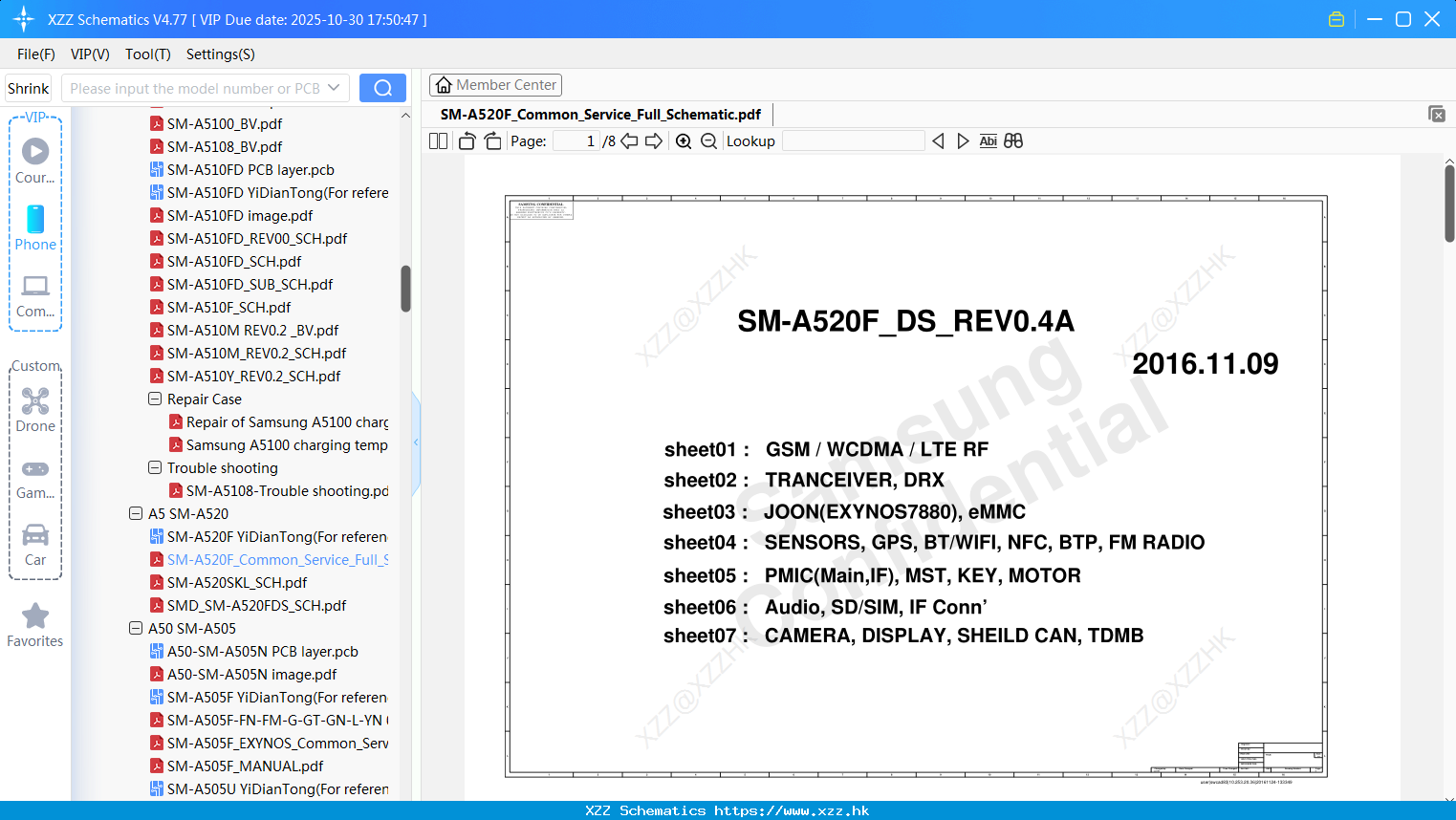Collapse the A5 SM-A520 node
The width and height of the screenshot is (1456, 820).
136,513
